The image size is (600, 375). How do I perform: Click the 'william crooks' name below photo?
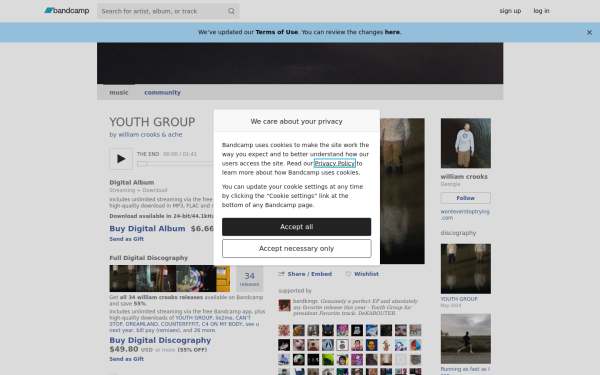[464, 177]
